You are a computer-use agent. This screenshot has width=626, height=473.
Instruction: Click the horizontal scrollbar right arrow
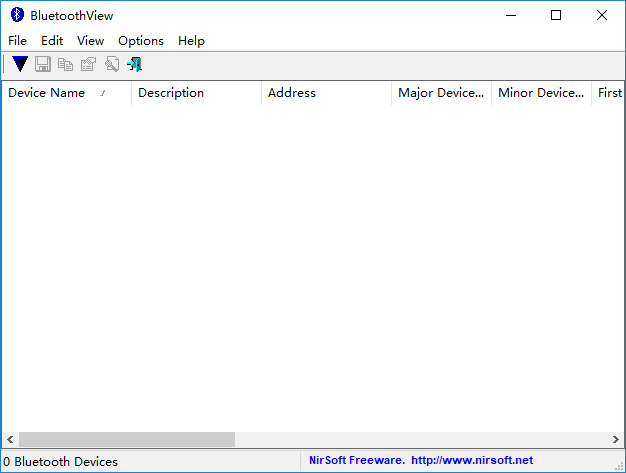click(615, 439)
